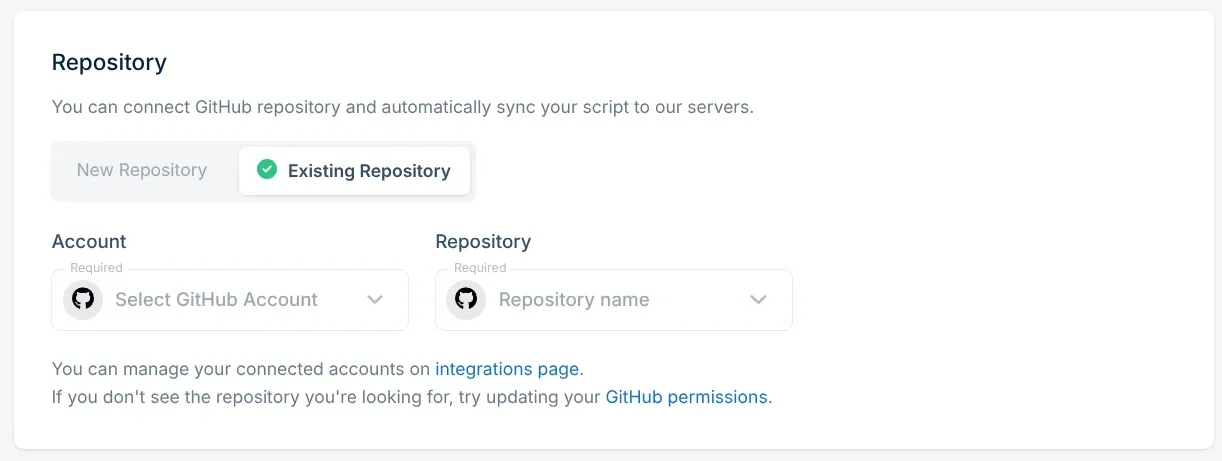Switch to the New Repository tab
This screenshot has height=461, width=1222.
point(142,170)
